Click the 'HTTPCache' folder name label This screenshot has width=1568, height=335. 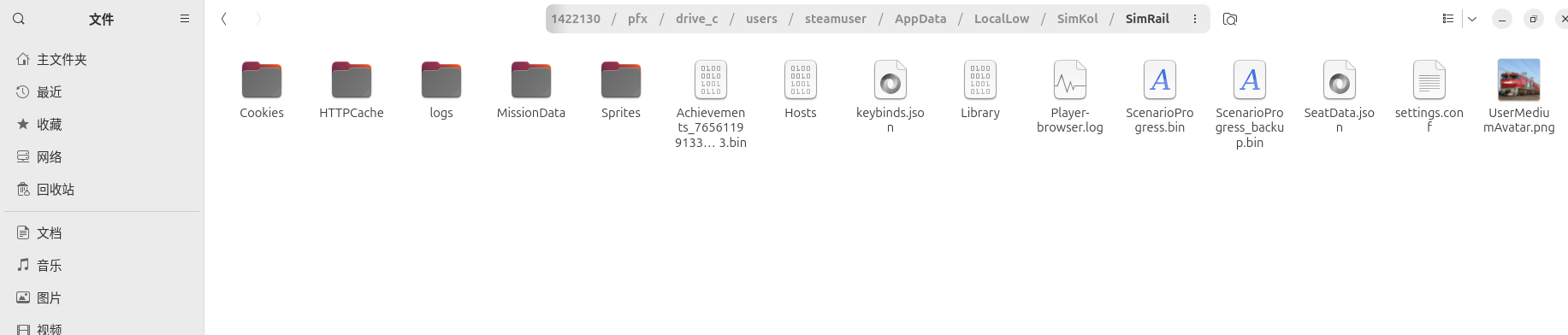pos(352,113)
